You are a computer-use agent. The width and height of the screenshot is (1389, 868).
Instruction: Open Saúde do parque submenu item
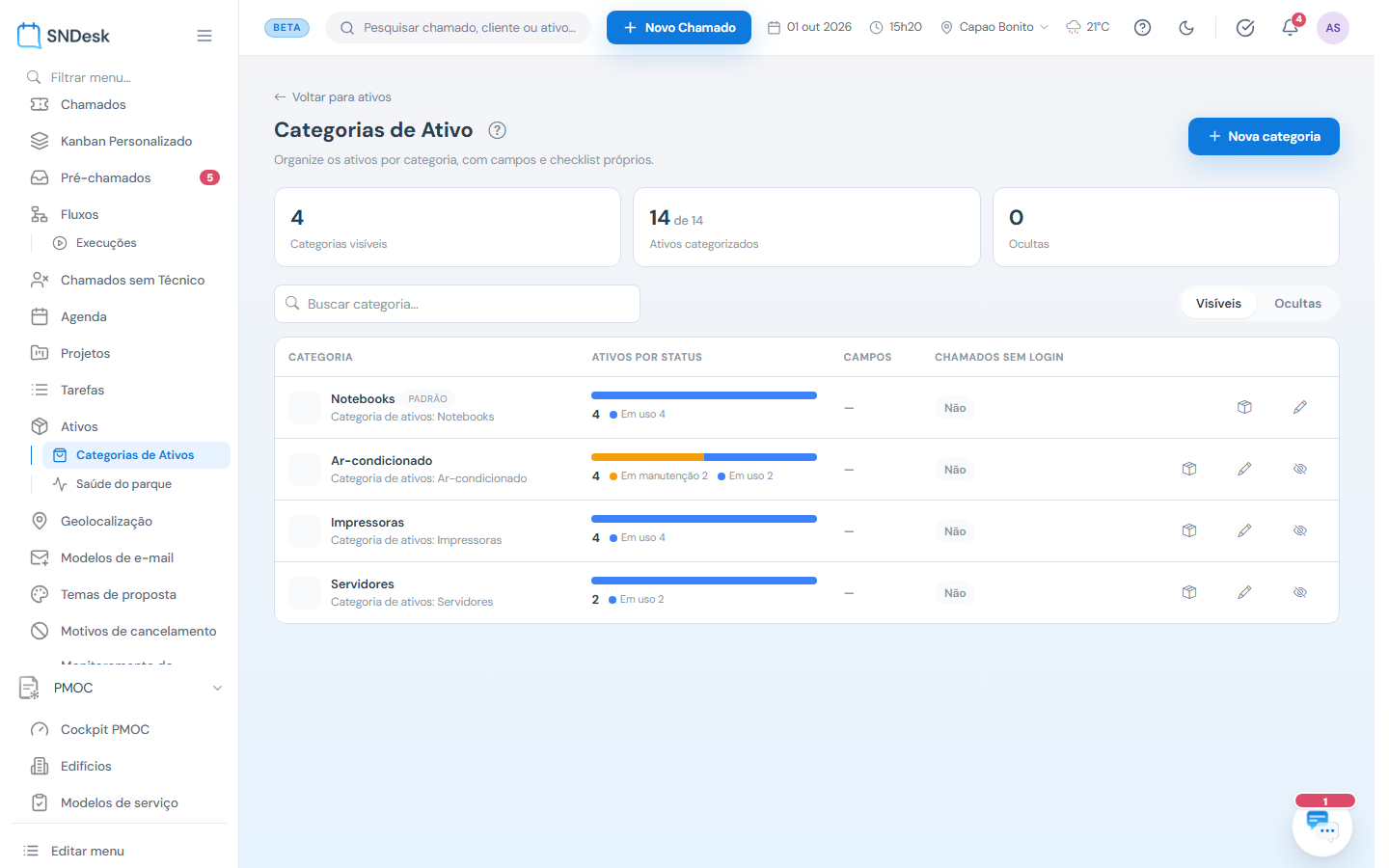coord(123,484)
